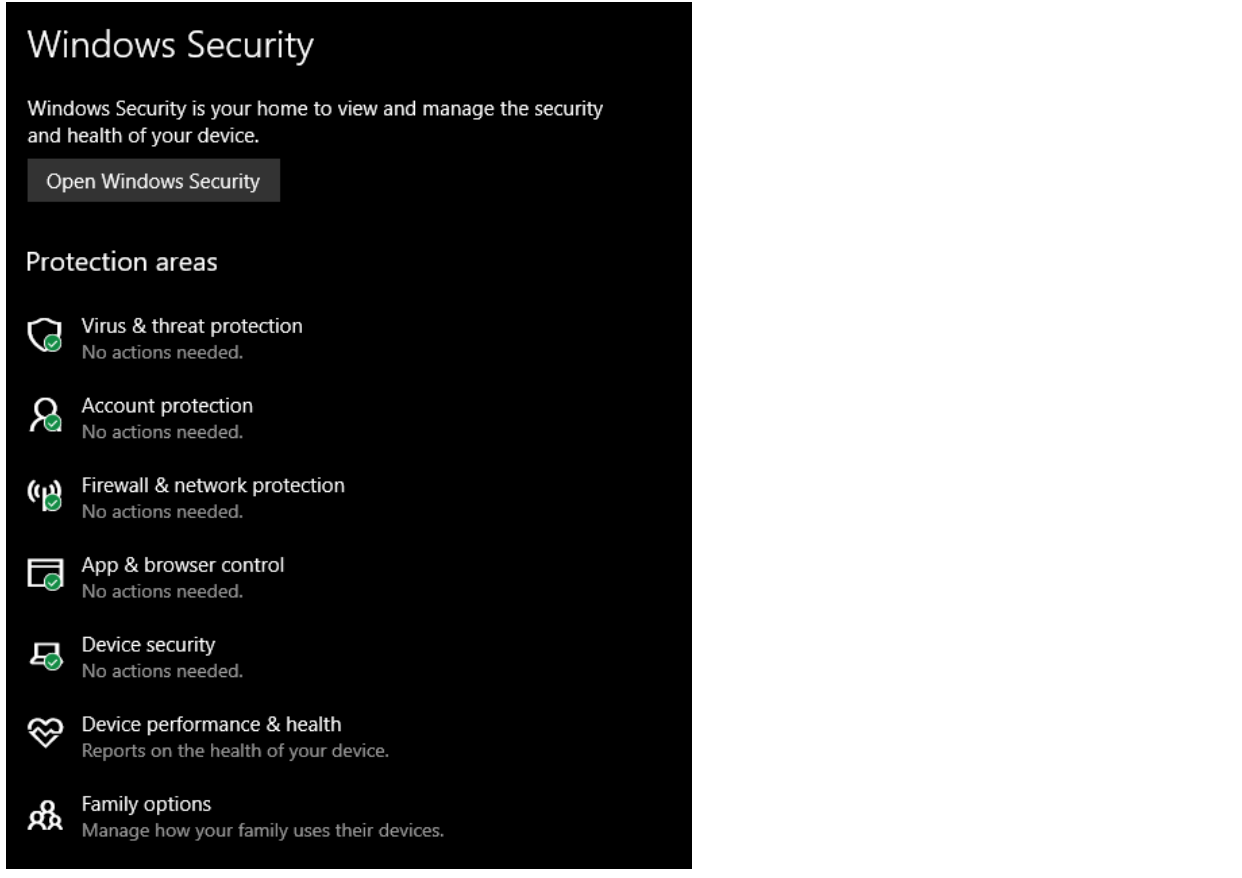The height and width of the screenshot is (878, 1242).
Task: Choose the Device security label
Action: click(x=148, y=645)
